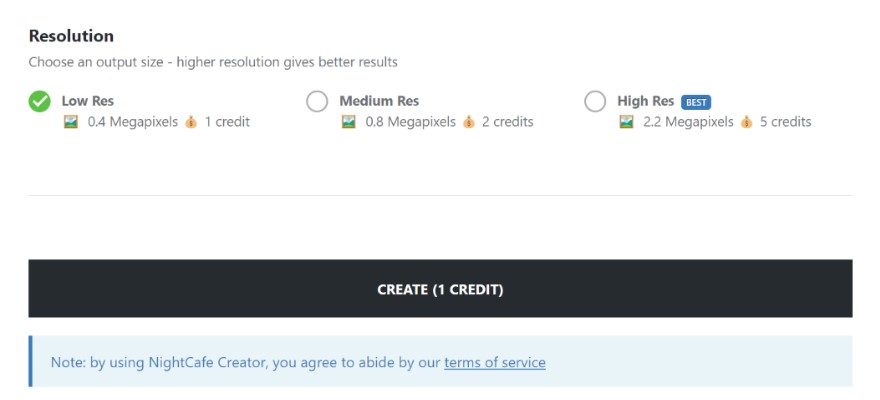Click the blue BEST badge
The width and height of the screenshot is (880, 400).
[x=696, y=102]
